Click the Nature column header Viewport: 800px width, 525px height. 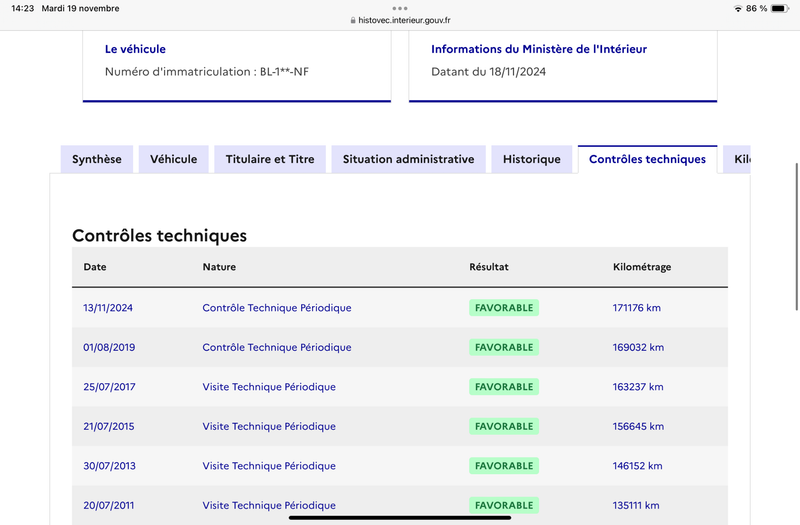(x=219, y=267)
